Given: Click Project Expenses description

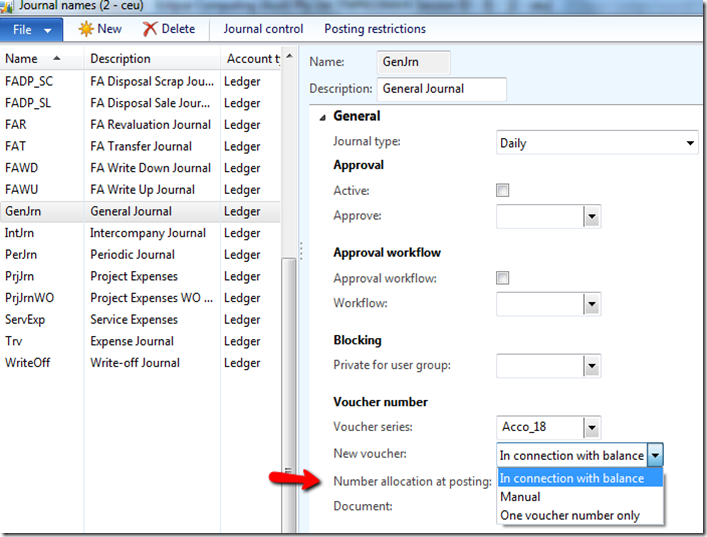Looking at the screenshot, I should 134,276.
